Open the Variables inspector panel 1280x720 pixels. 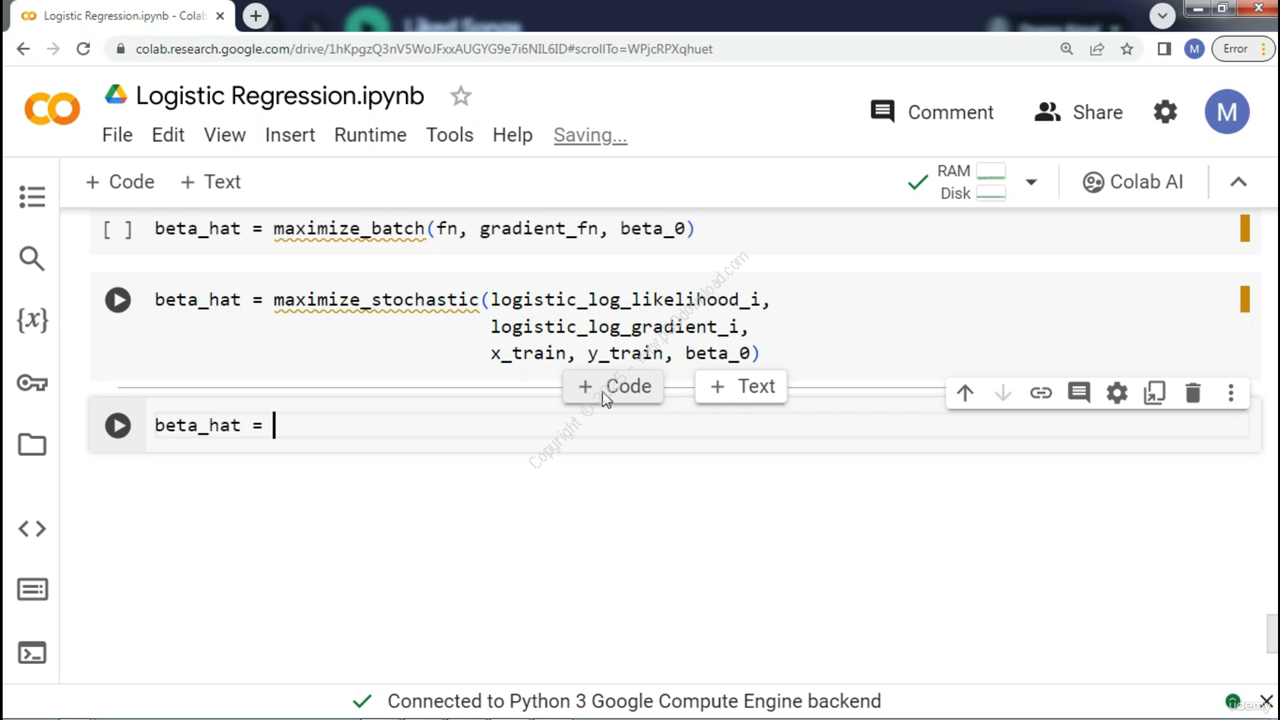[x=32, y=320]
